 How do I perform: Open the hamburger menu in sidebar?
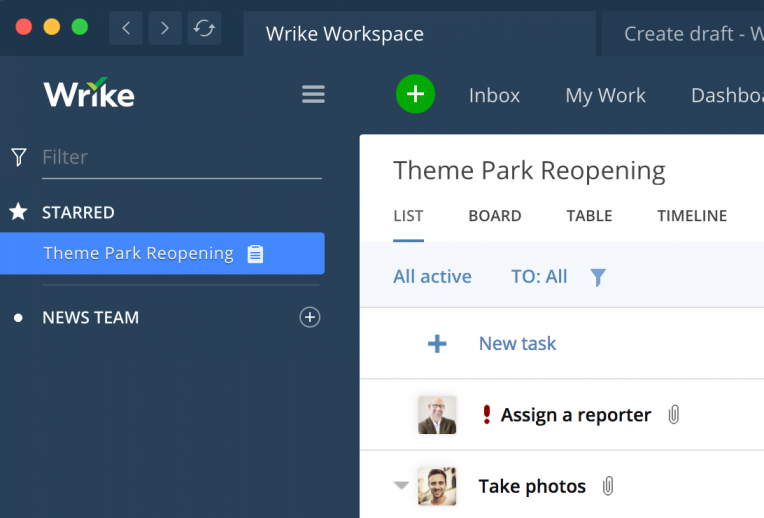click(313, 95)
